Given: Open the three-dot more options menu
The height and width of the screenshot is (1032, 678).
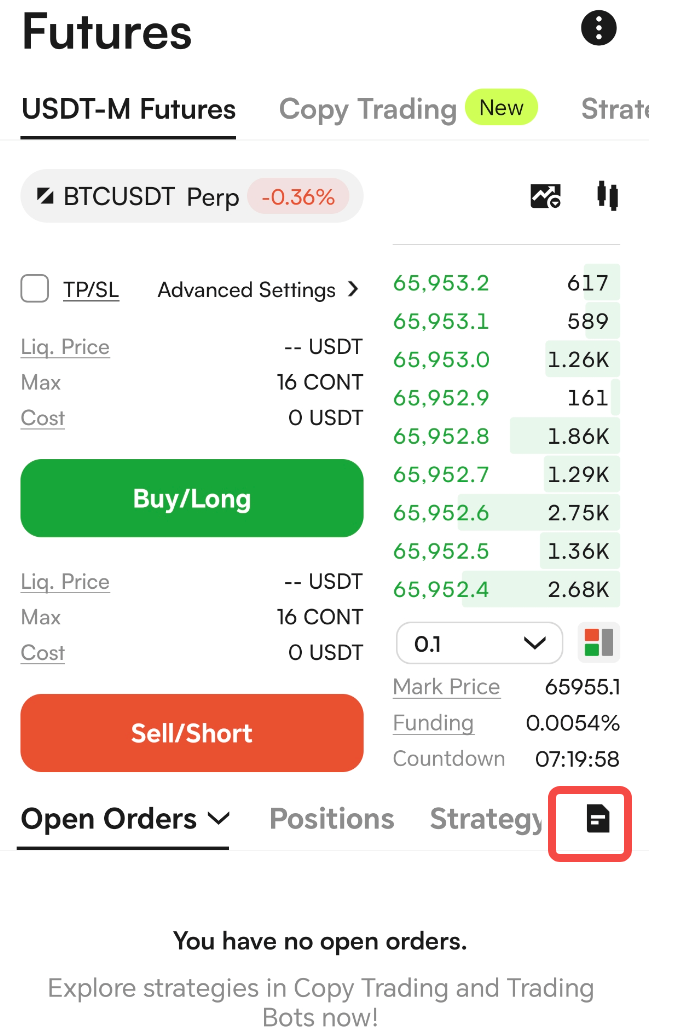Looking at the screenshot, I should tap(598, 28).
